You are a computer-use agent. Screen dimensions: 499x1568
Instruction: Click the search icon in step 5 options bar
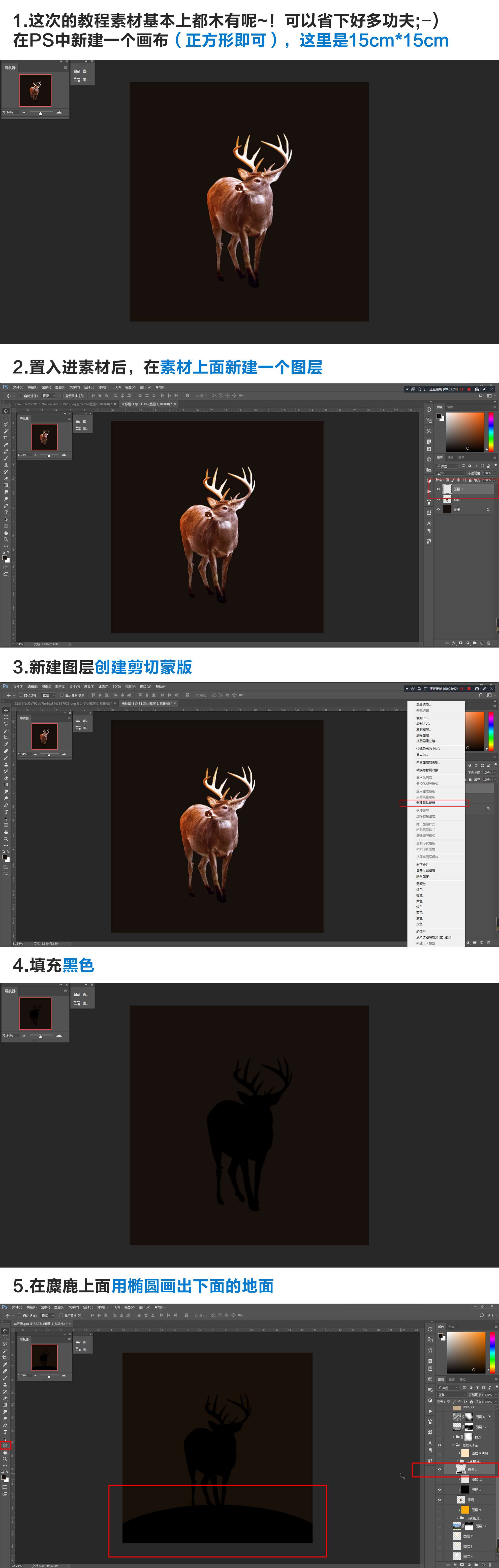coord(482,1315)
